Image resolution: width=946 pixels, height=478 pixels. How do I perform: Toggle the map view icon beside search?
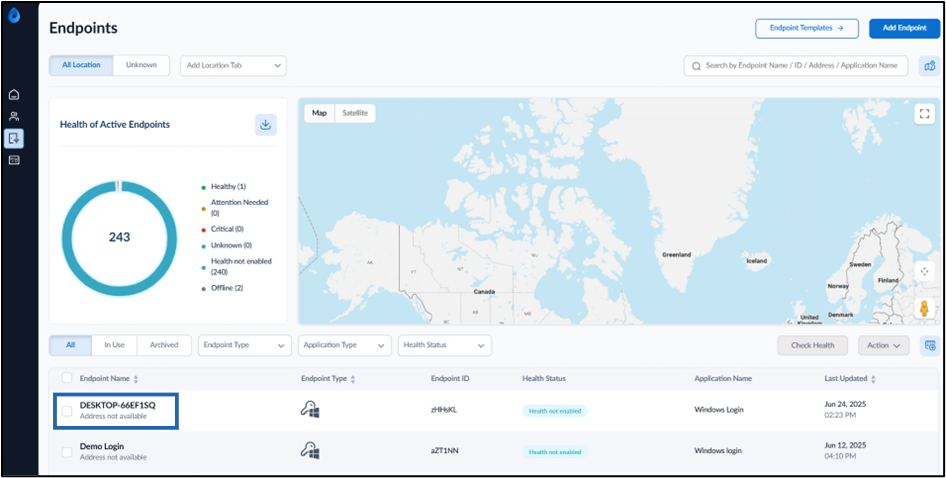[x=930, y=66]
